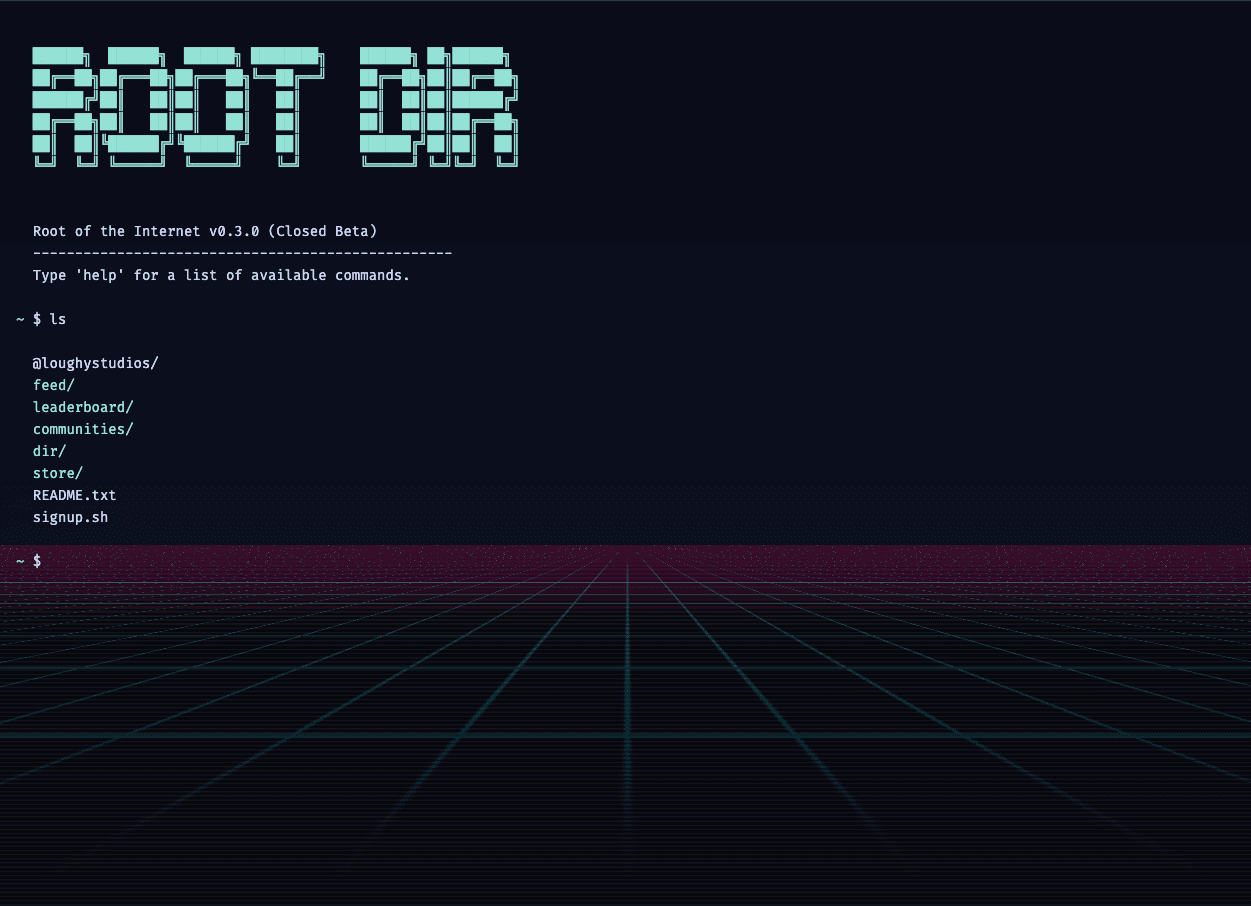Open the feed/ directory

coord(53,385)
